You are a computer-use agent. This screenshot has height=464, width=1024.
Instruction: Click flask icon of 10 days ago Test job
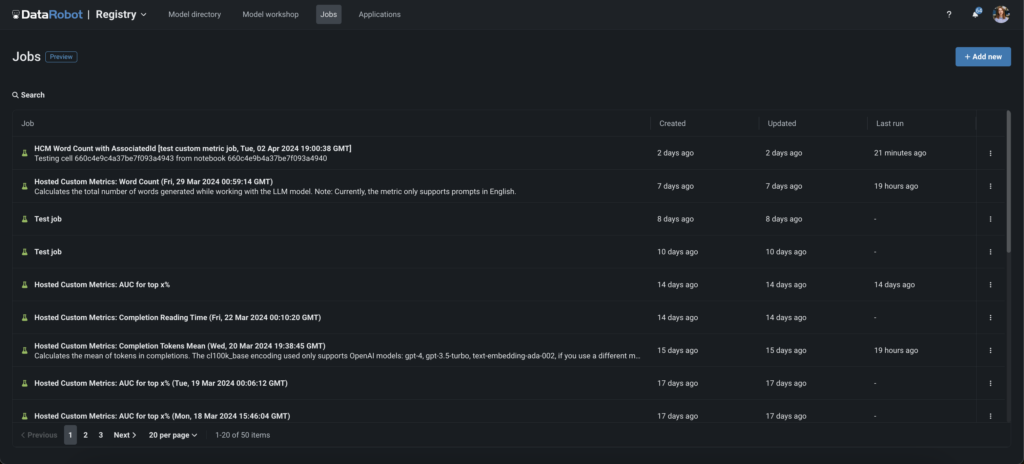coord(25,252)
